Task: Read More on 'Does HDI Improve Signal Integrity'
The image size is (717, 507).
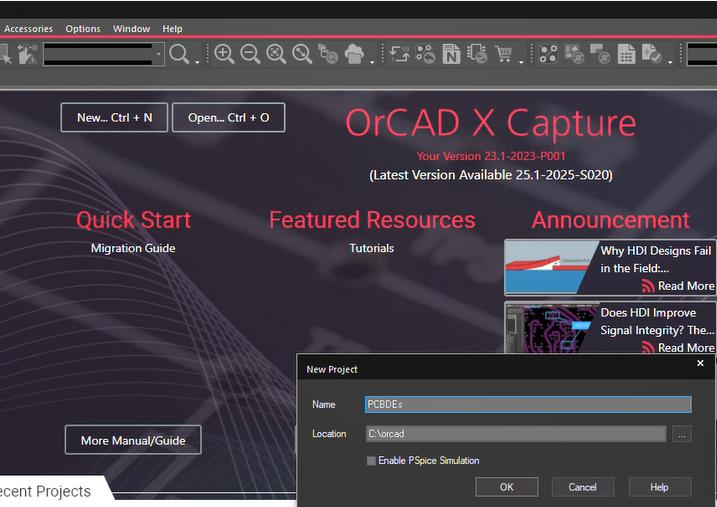Action: coord(679,347)
